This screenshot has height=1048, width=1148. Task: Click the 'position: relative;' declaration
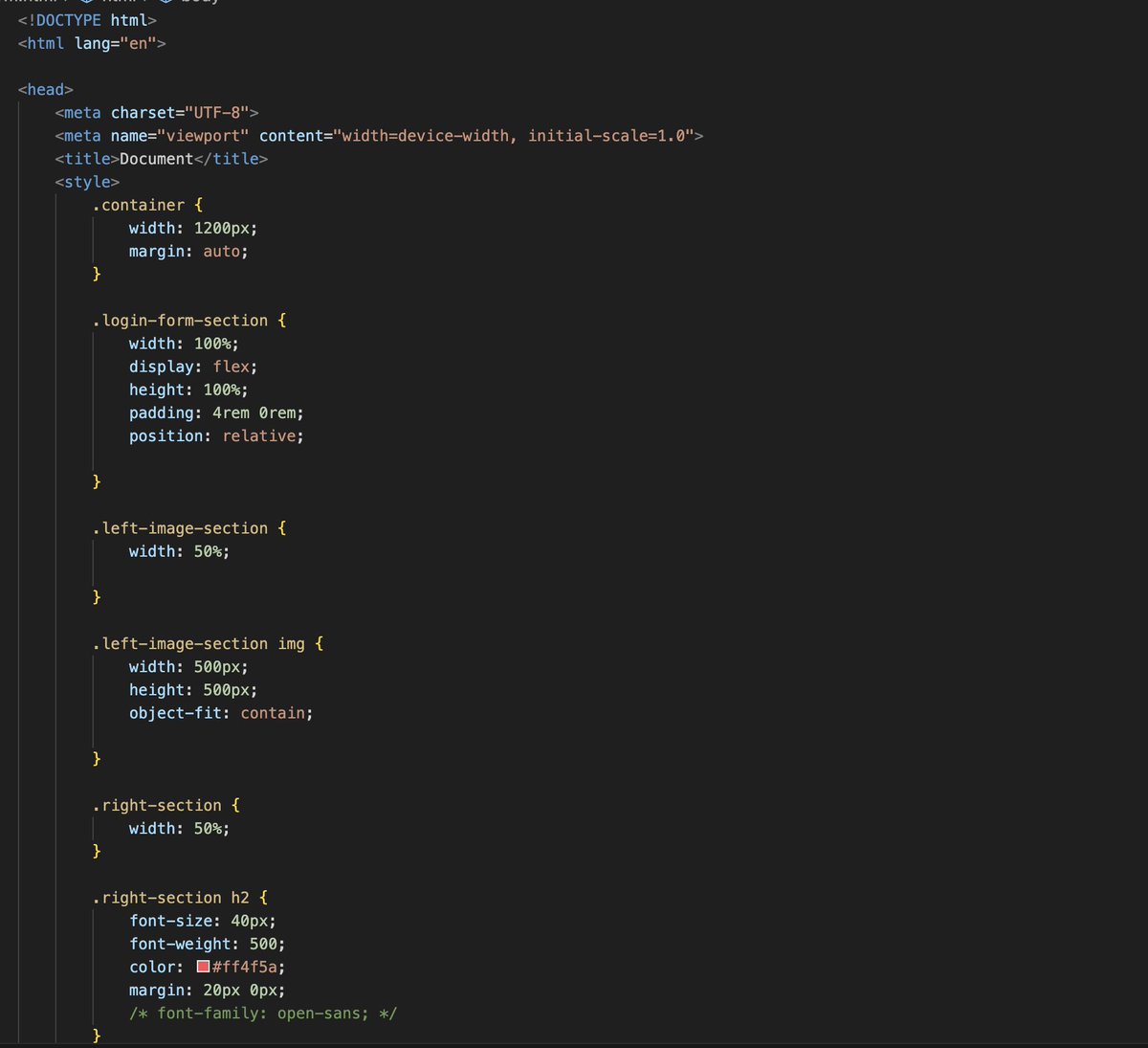pos(216,435)
